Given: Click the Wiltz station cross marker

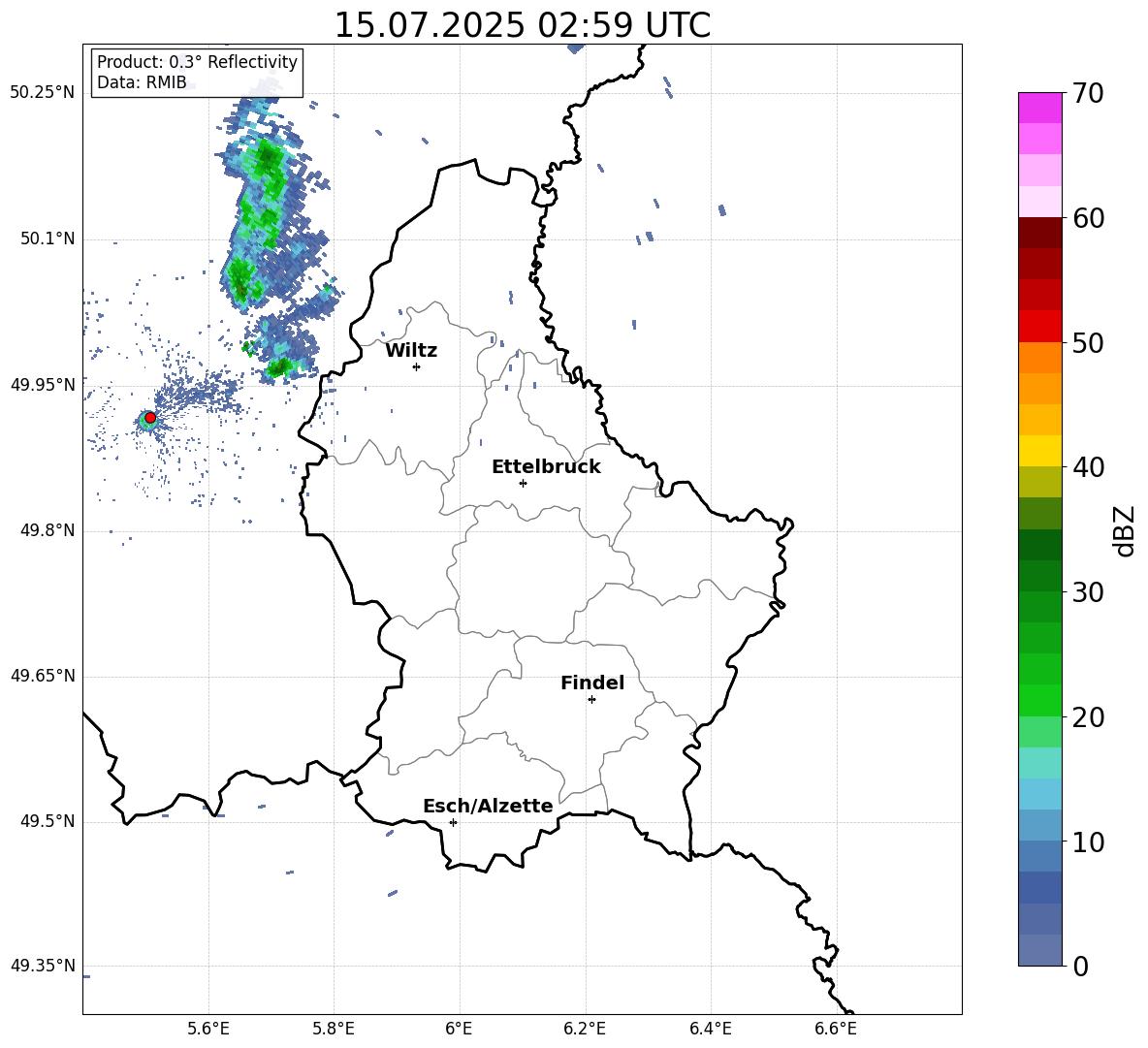Looking at the screenshot, I should 417,366.
